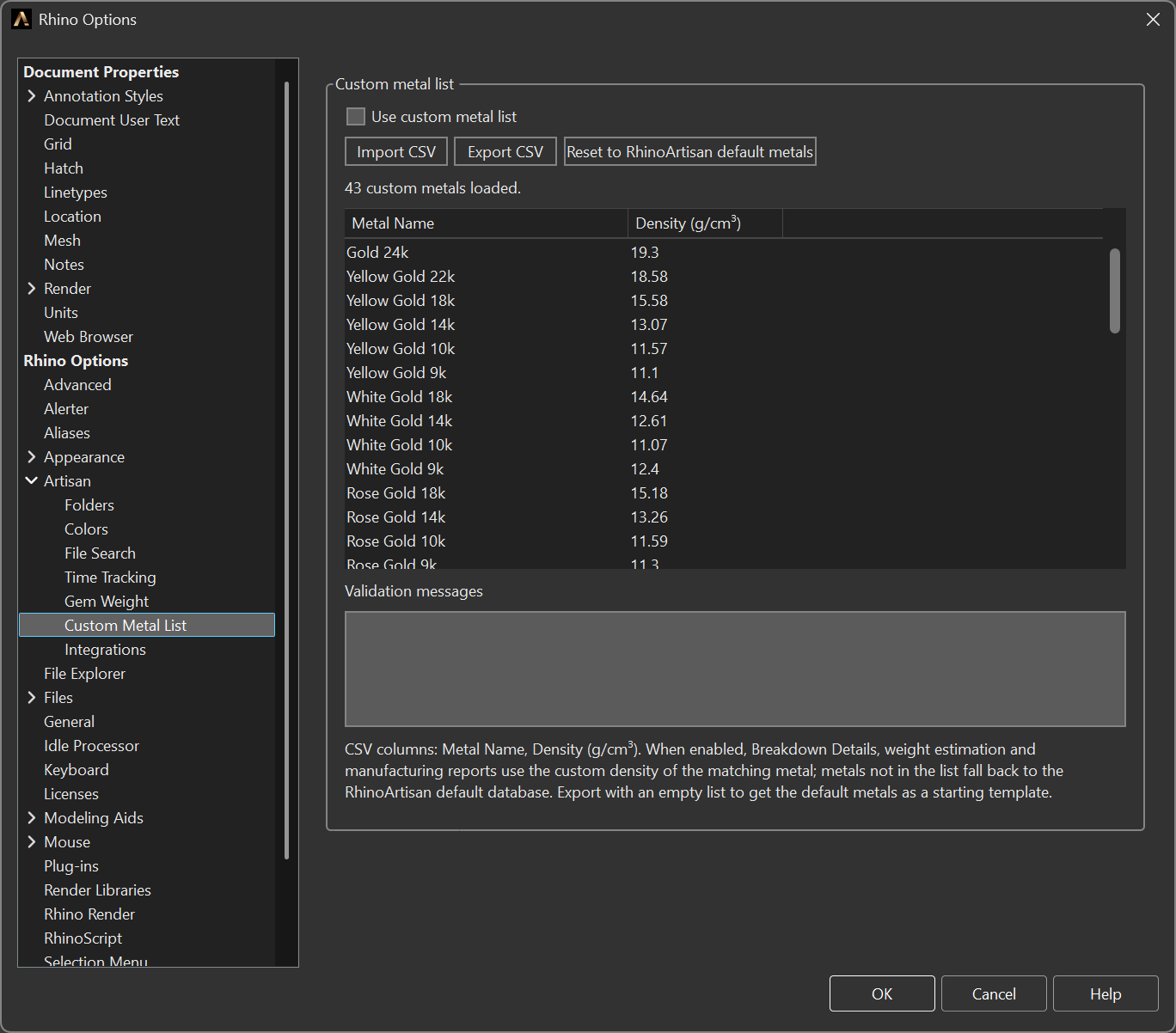Expand the Mouse tree node
This screenshot has width=1176, height=1033.
point(32,841)
